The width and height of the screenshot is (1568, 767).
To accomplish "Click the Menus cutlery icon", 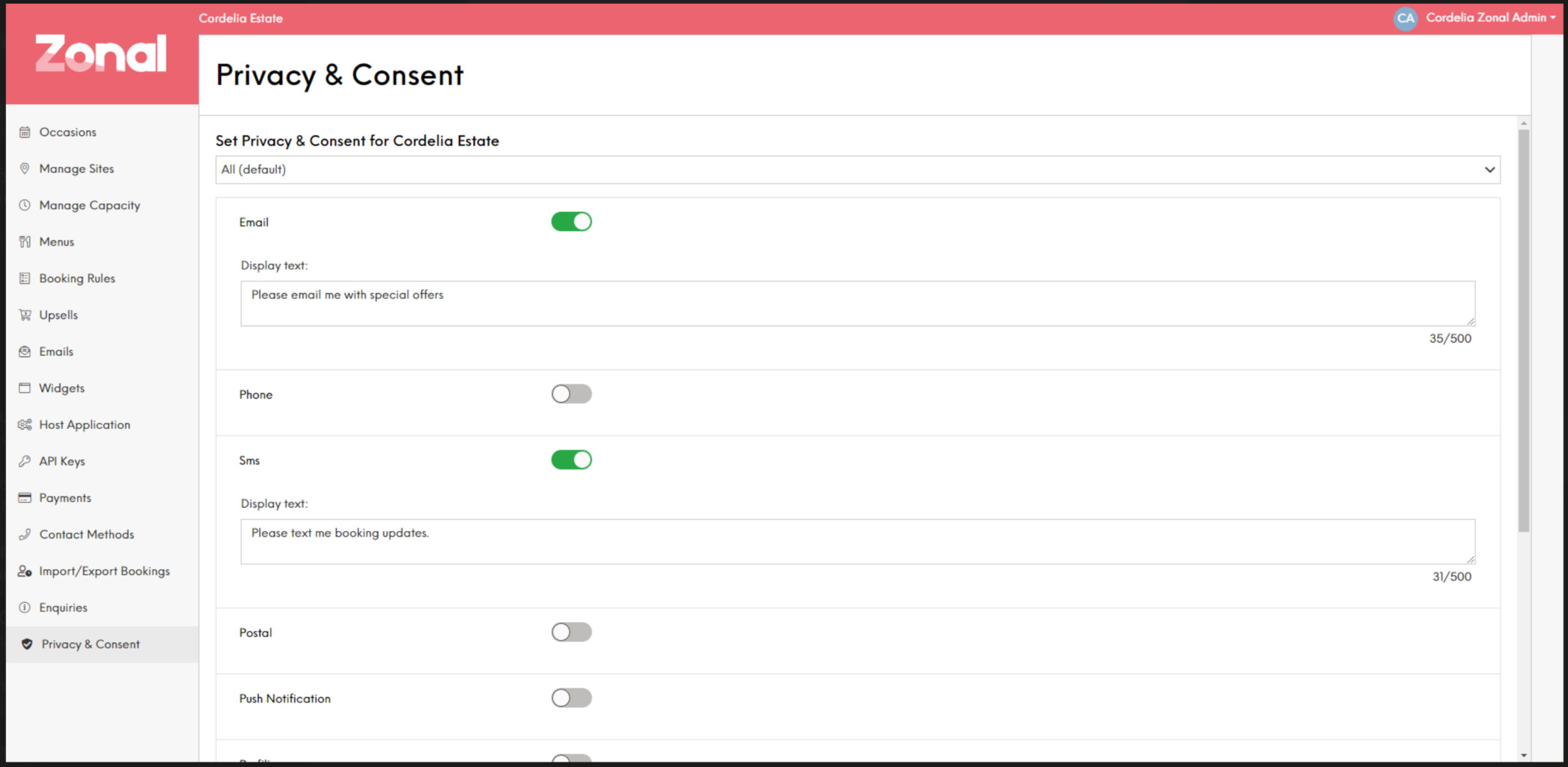I will point(24,241).
